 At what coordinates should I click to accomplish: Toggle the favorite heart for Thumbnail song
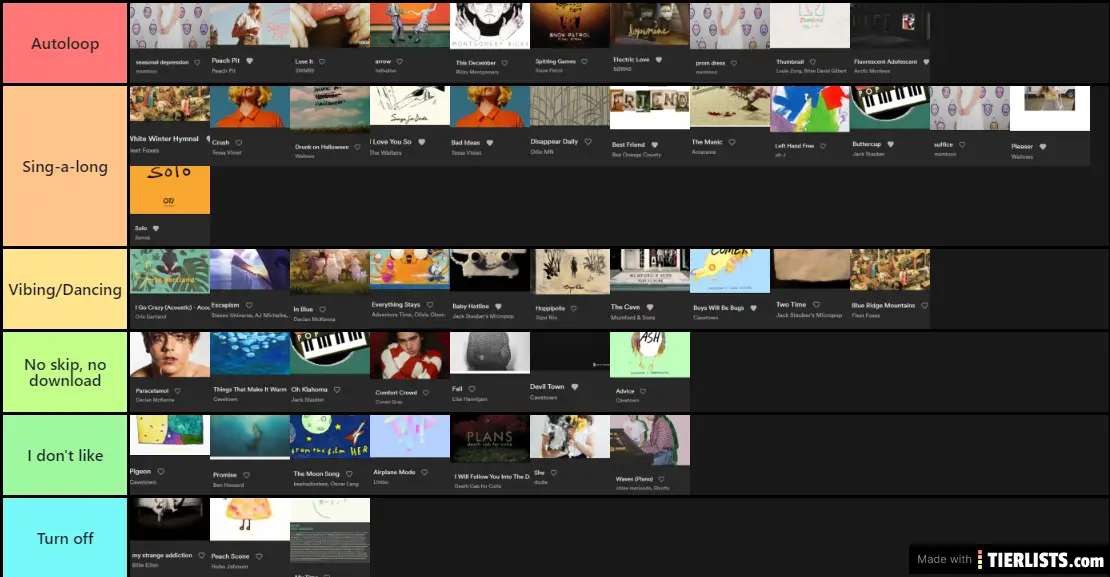tap(813, 61)
